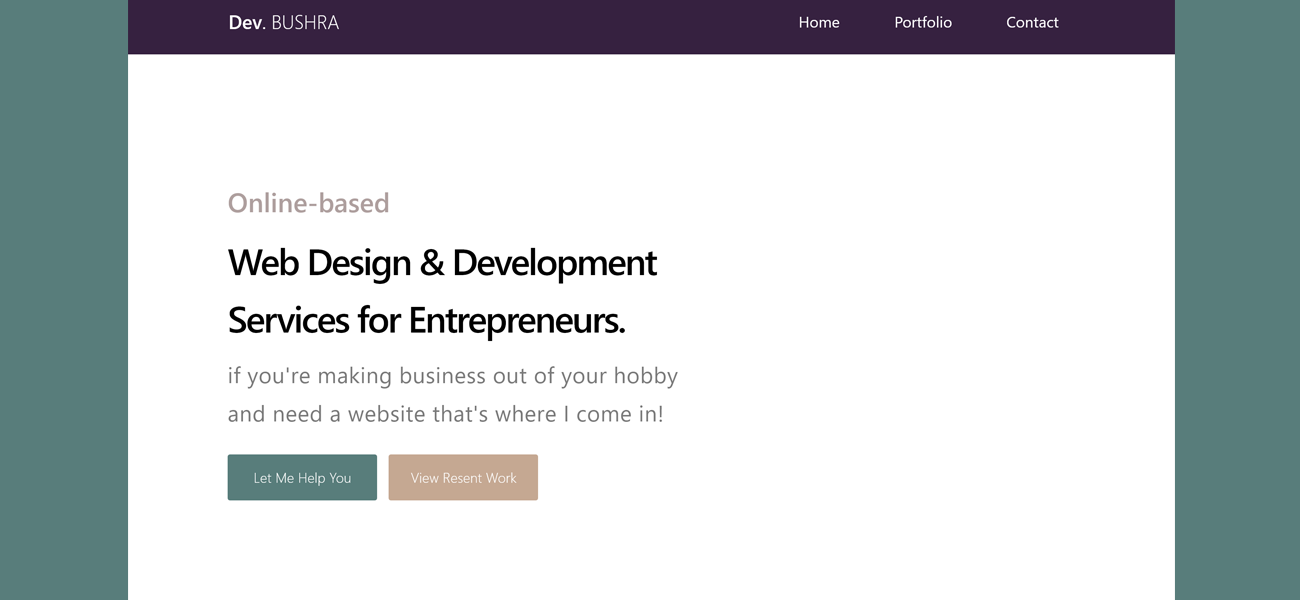Click the Online-based subheading text

tap(308, 203)
